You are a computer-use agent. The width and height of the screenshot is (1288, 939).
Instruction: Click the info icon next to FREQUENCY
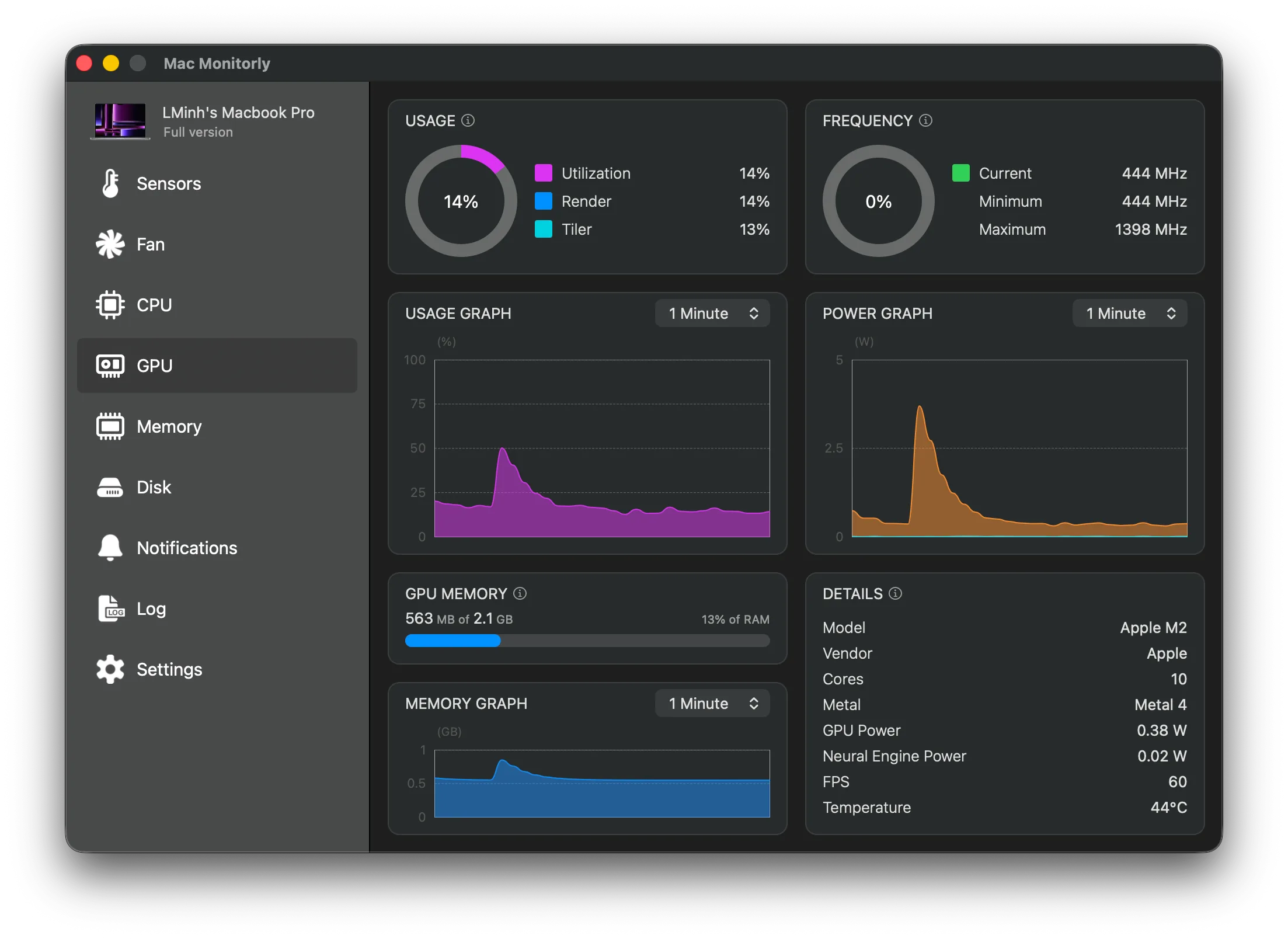[925, 120]
